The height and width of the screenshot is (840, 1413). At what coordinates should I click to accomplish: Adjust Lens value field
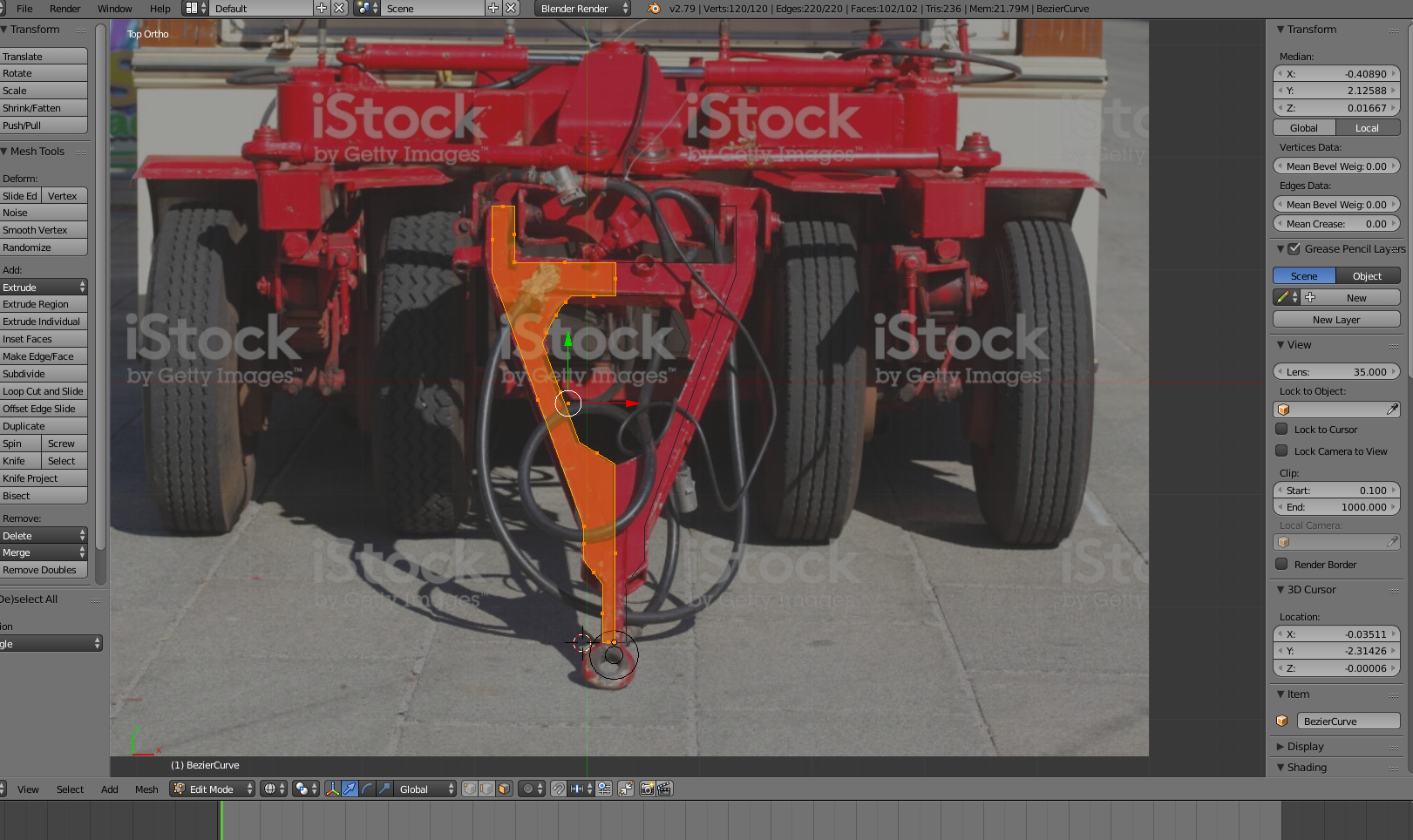1336,371
